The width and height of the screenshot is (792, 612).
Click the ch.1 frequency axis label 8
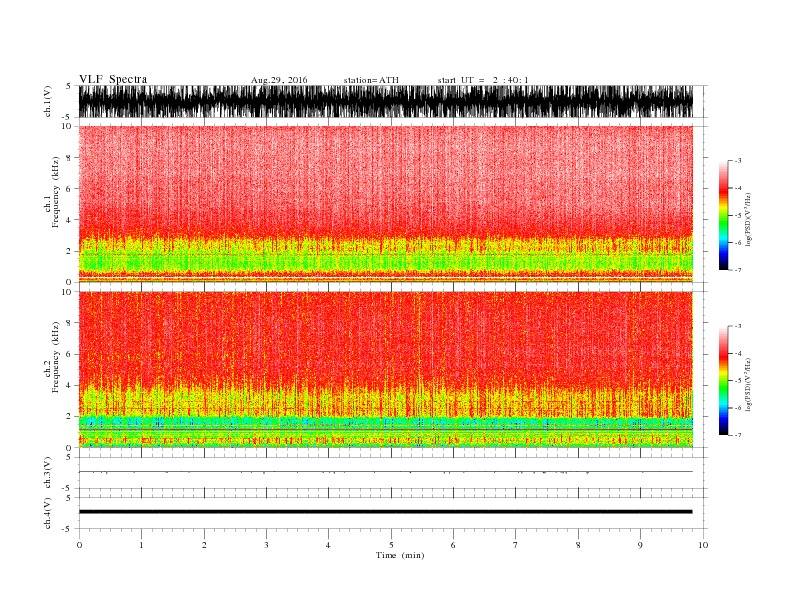pyautogui.click(x=69, y=157)
